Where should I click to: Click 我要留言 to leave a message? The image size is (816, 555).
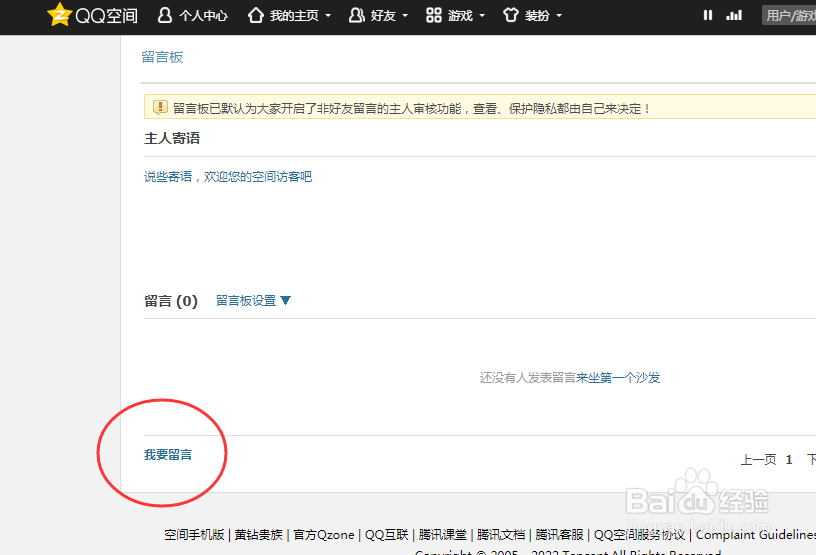click(x=168, y=455)
